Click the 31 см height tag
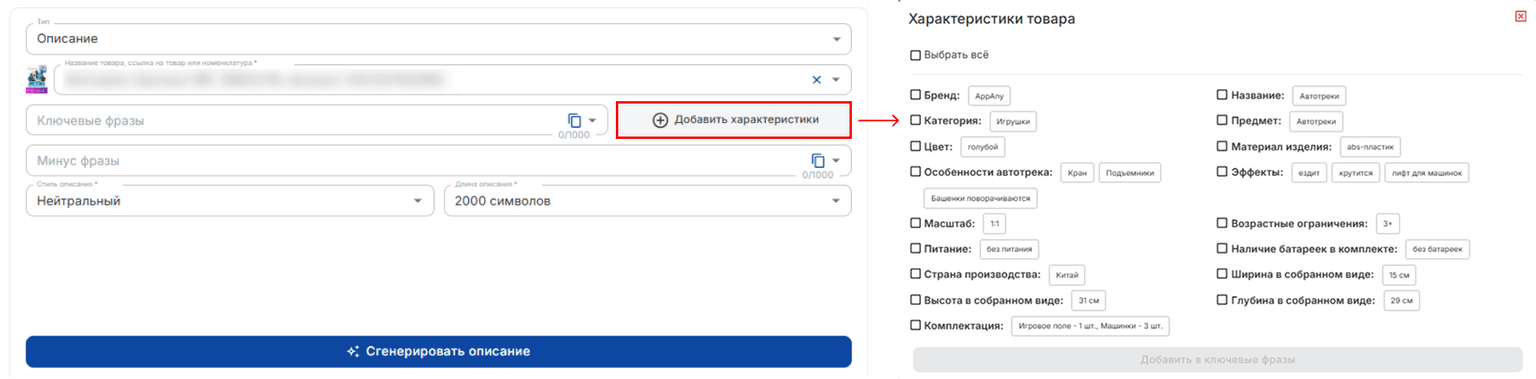 pos(1088,301)
